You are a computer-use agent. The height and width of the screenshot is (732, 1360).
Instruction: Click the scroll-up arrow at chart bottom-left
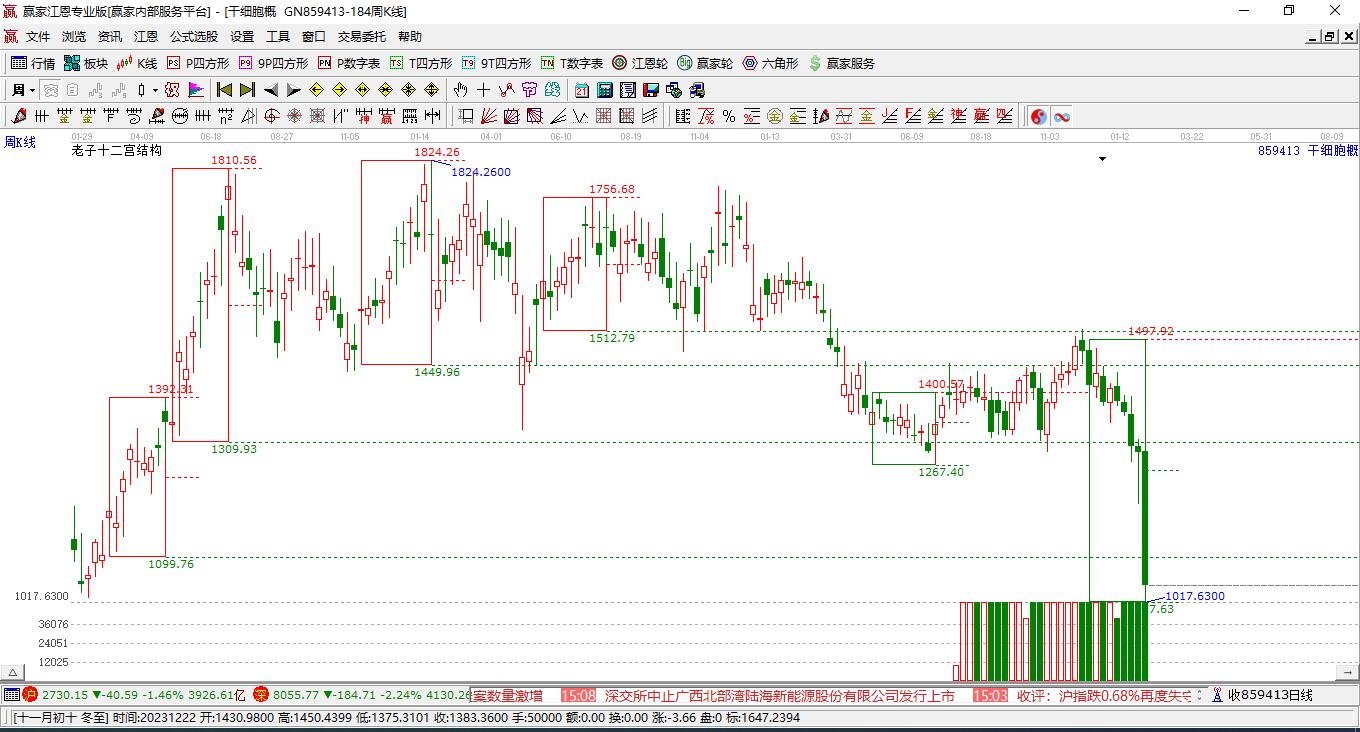click(13, 673)
